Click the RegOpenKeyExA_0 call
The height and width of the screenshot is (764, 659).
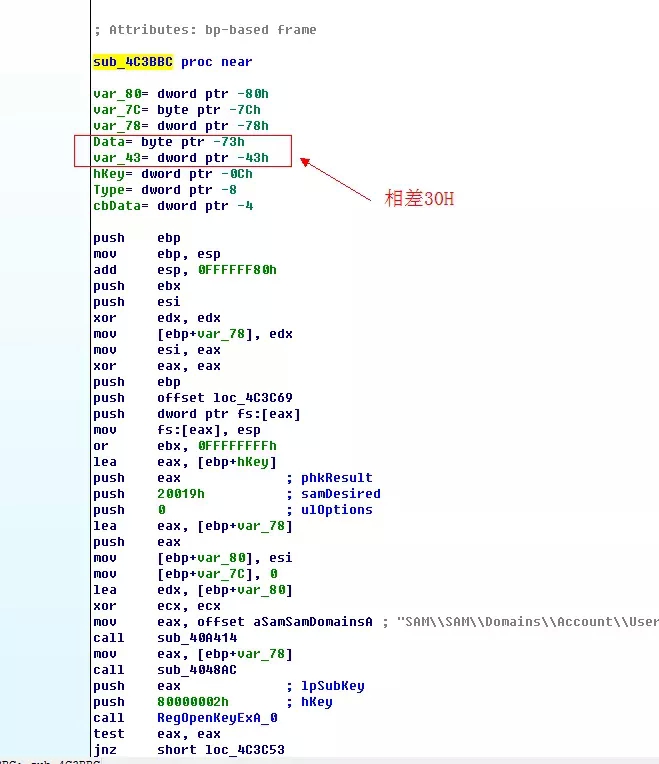(217, 718)
